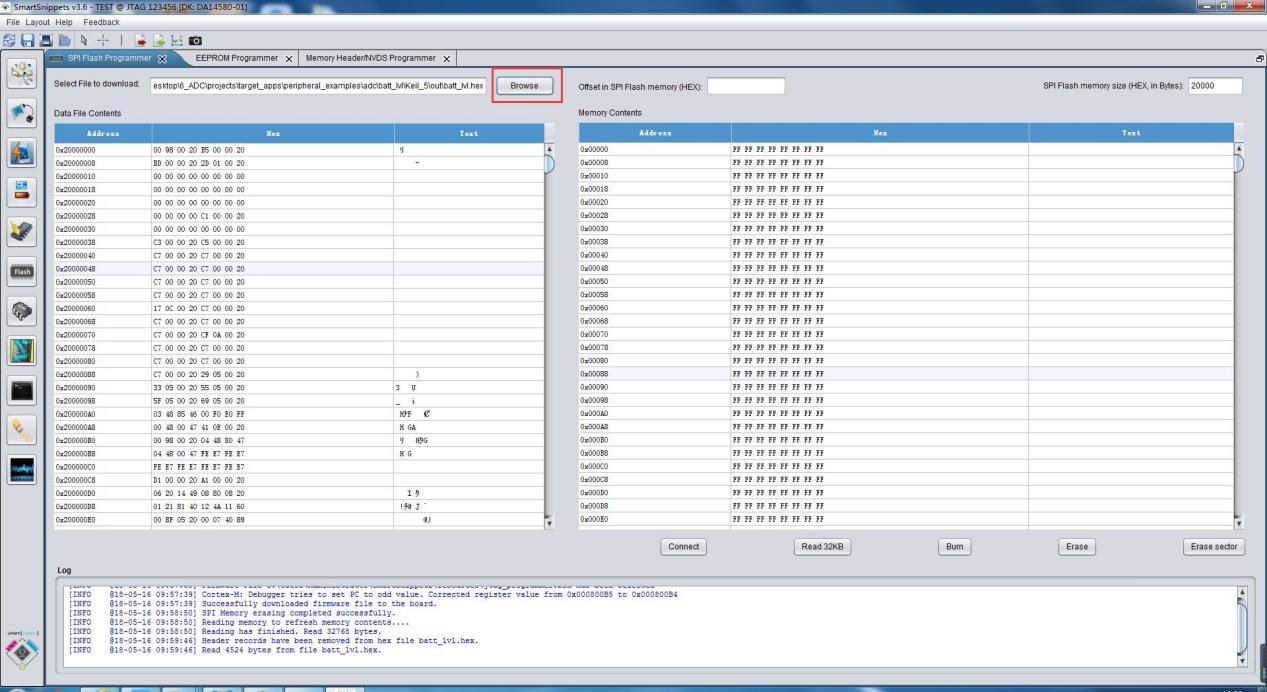Open the Help menu
This screenshot has width=1267, height=692.
coord(64,22)
